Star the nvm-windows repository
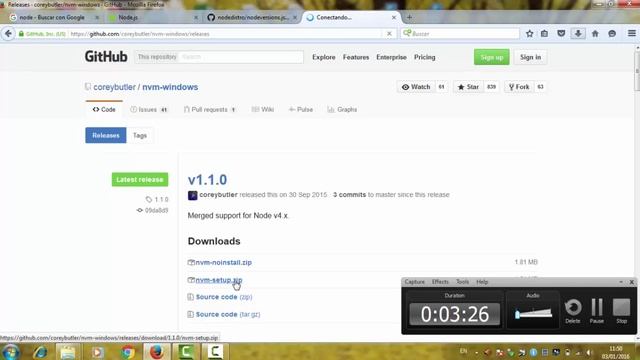This screenshot has width=640, height=360. 468,87
